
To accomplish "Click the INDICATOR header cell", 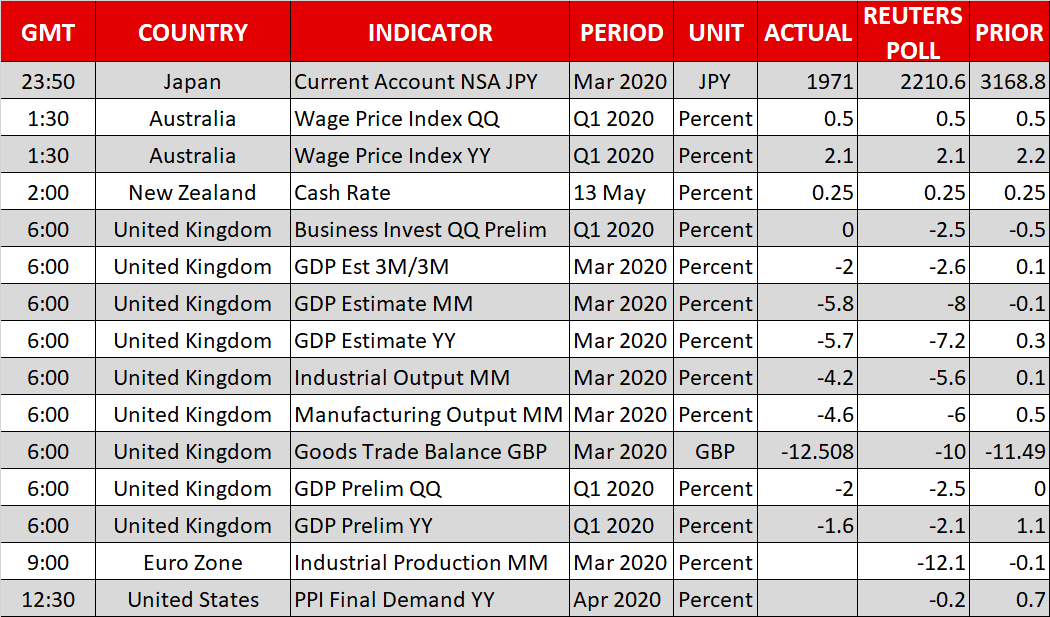I will (x=430, y=33).
